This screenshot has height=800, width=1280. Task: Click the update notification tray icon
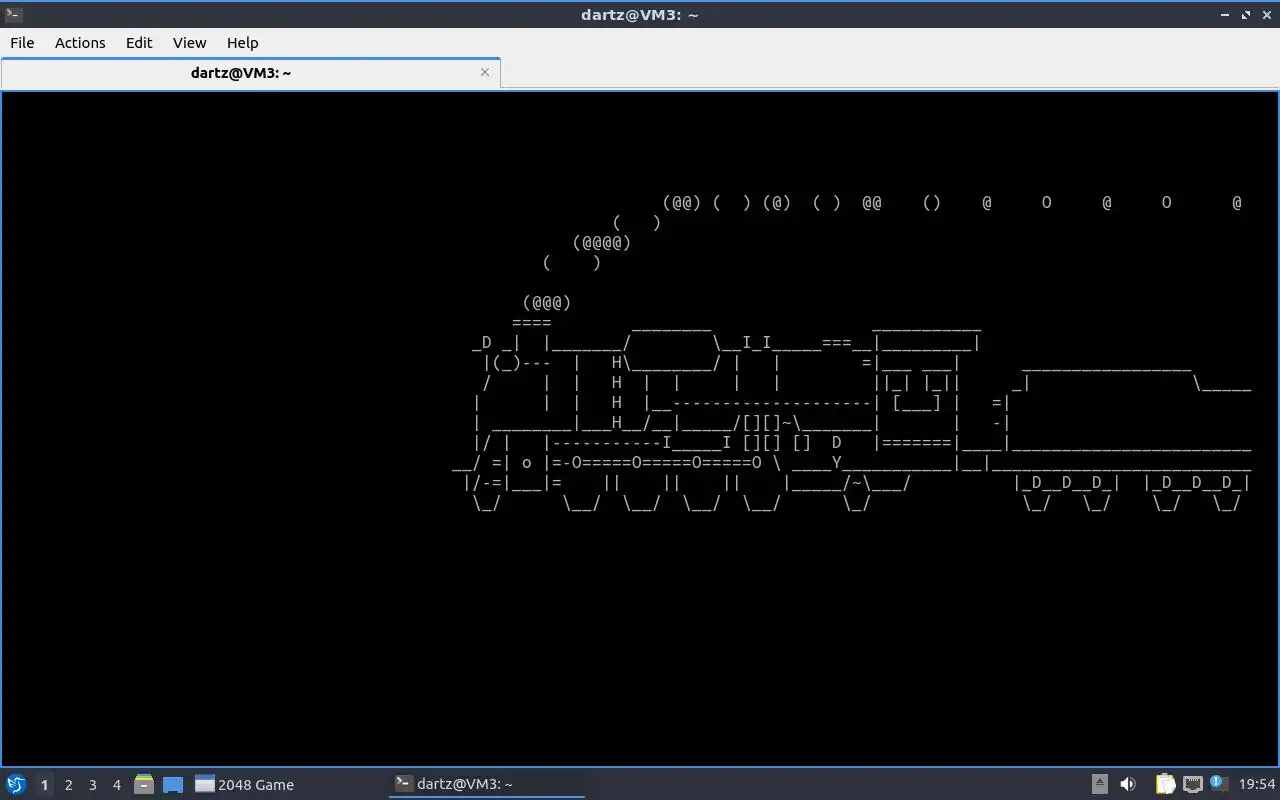pos(1218,783)
